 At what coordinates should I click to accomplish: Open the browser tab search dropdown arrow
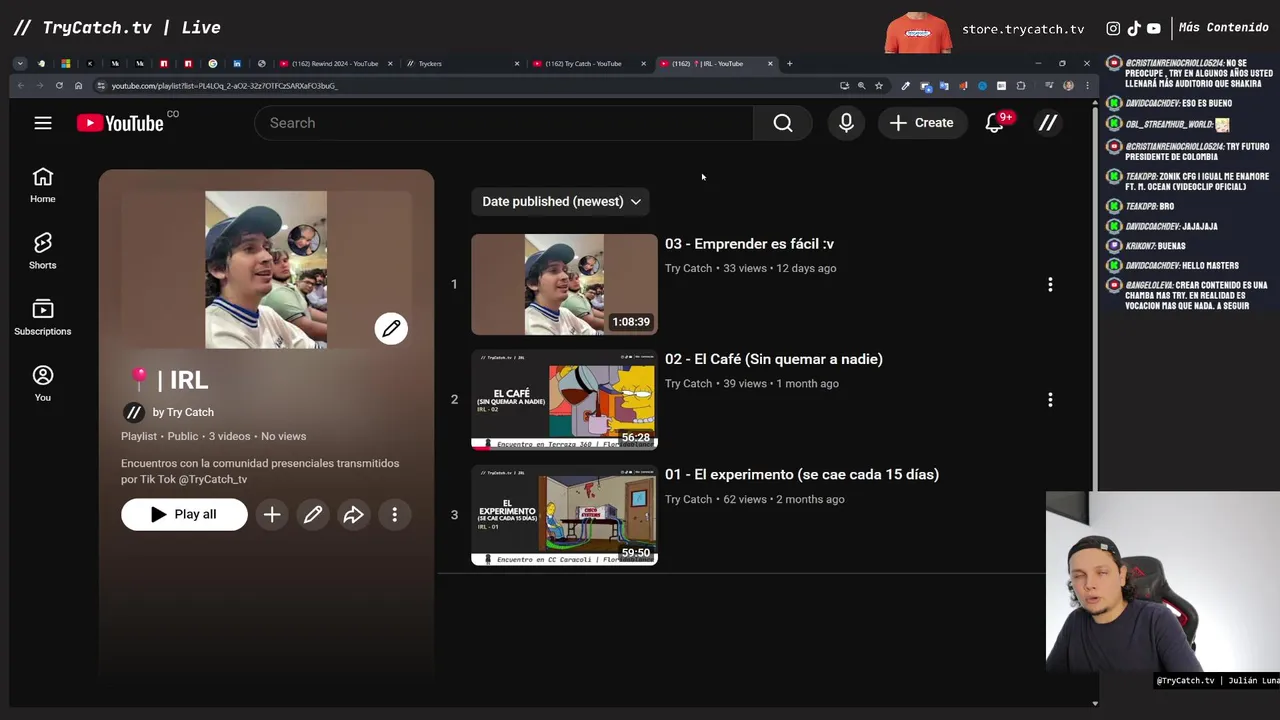point(19,64)
